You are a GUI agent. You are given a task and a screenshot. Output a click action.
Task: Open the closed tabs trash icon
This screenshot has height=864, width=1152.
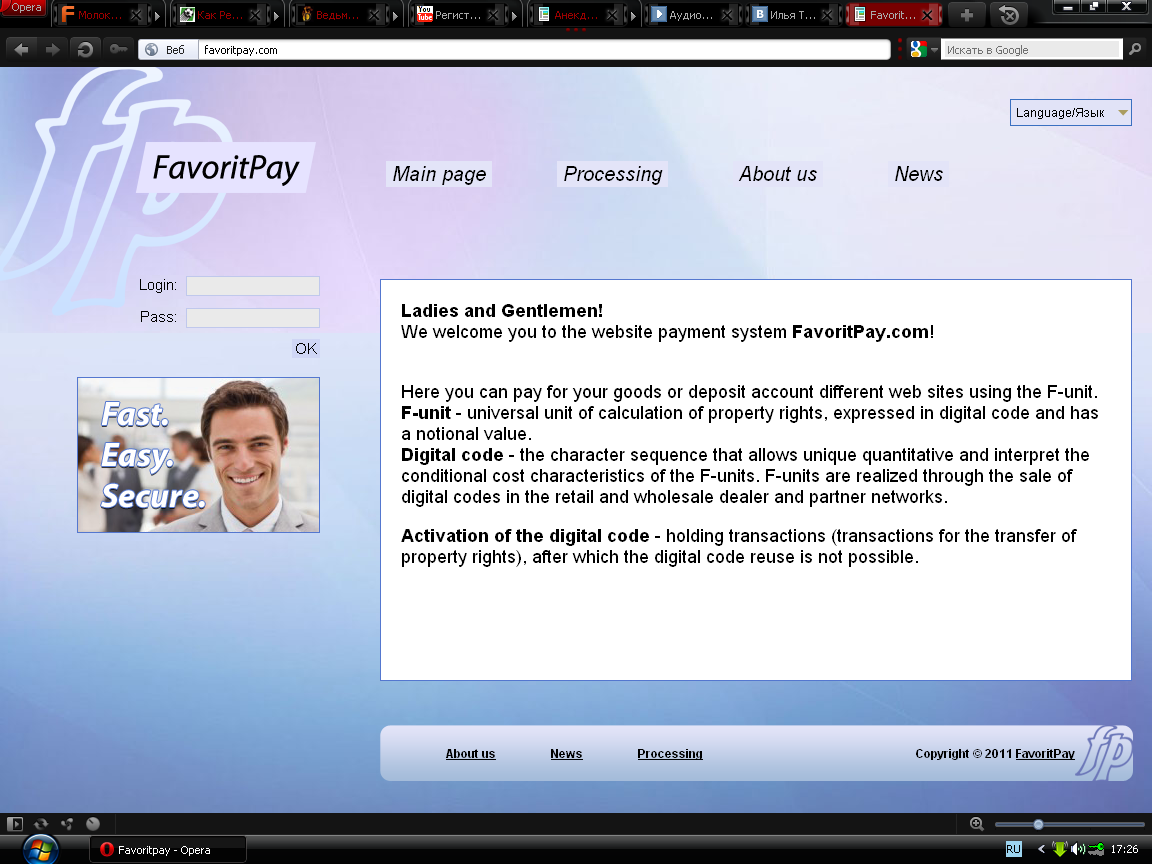point(1009,15)
